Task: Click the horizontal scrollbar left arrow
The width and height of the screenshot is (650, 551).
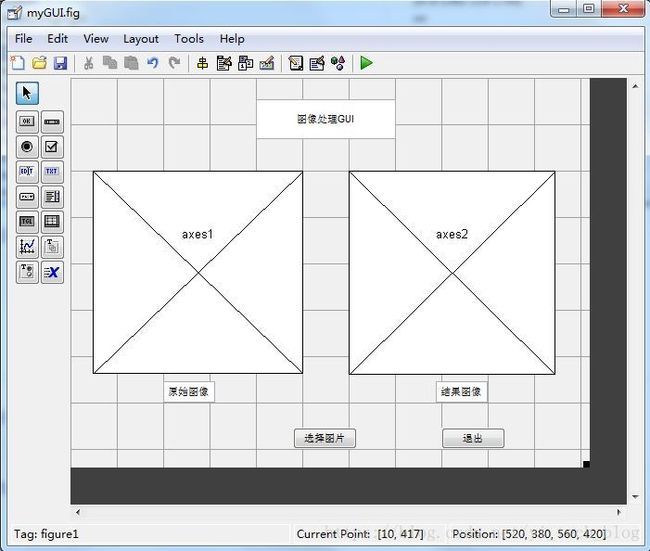Action: pyautogui.click(x=78, y=512)
